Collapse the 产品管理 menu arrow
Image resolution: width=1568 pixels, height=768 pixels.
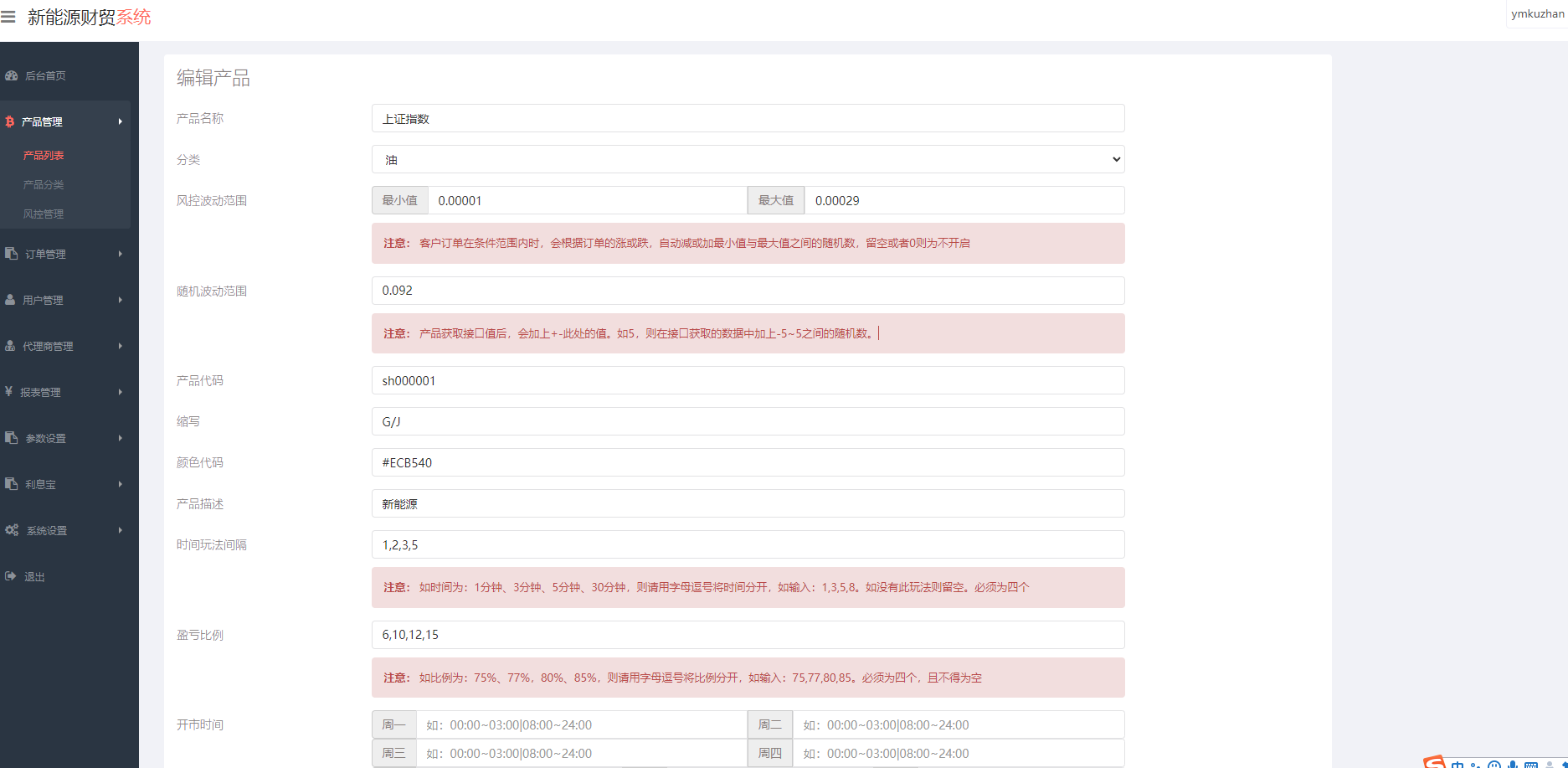tap(120, 121)
